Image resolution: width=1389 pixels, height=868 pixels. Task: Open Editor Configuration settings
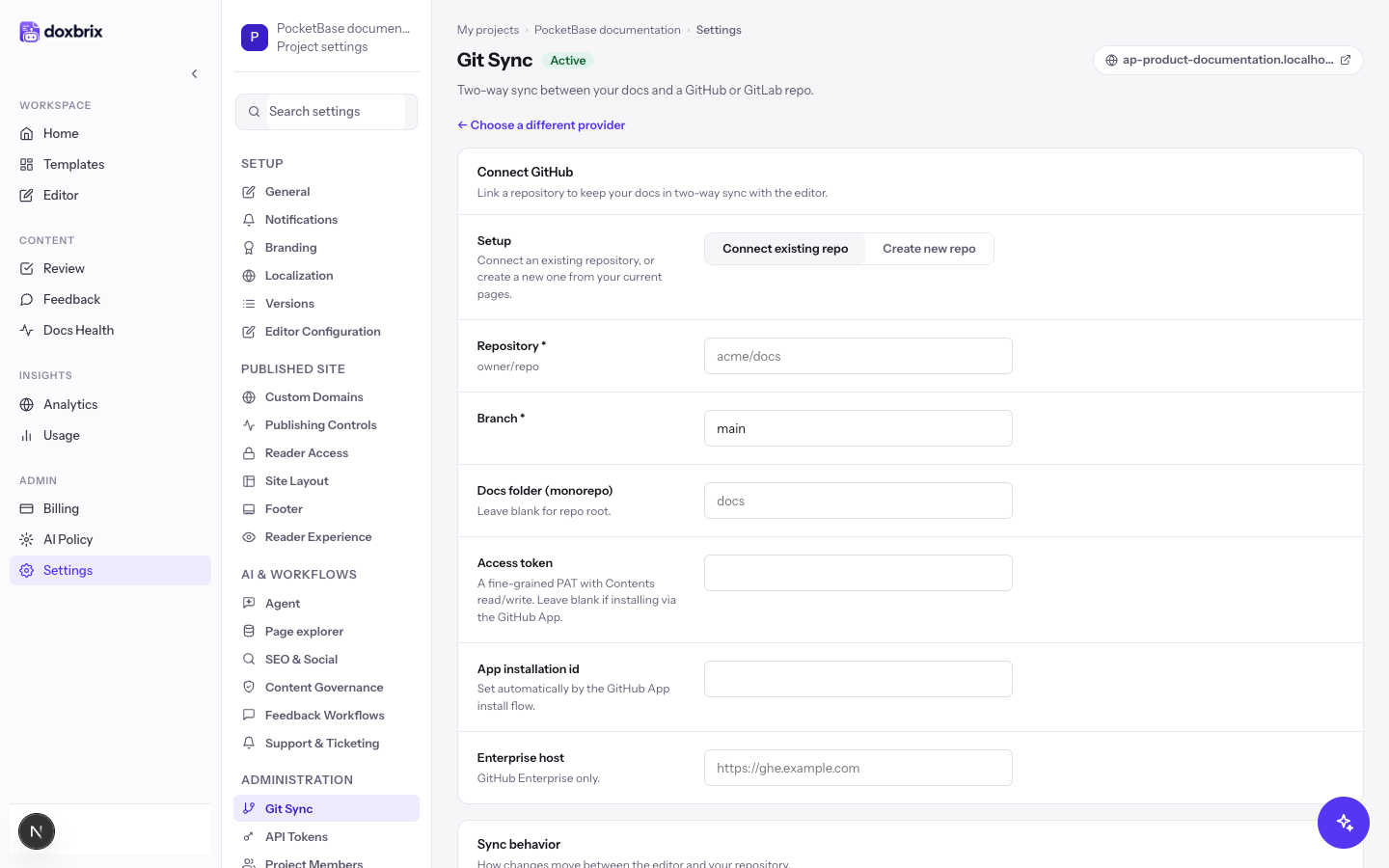coord(326,332)
